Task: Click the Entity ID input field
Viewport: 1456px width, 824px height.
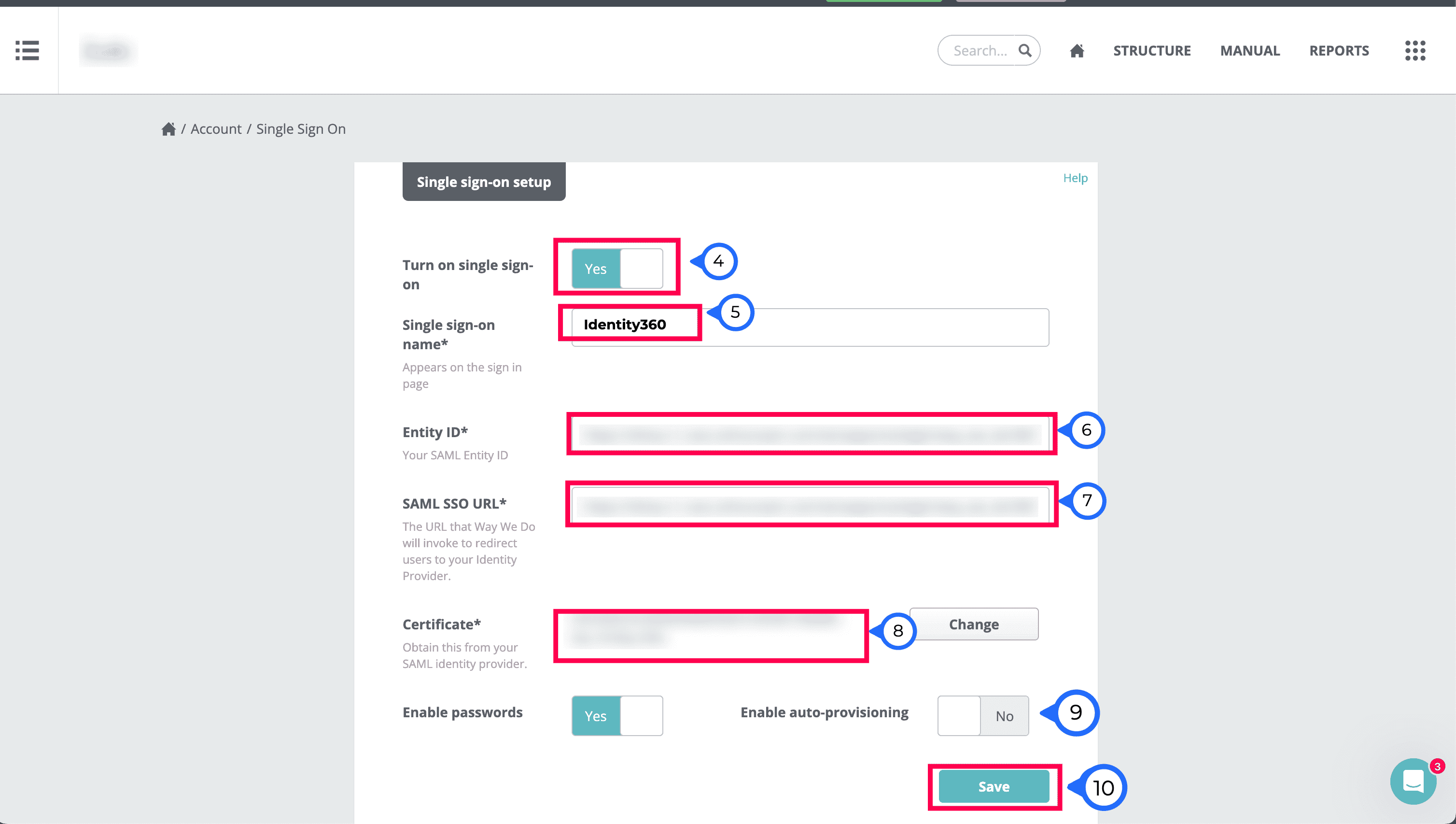Action: (x=810, y=434)
